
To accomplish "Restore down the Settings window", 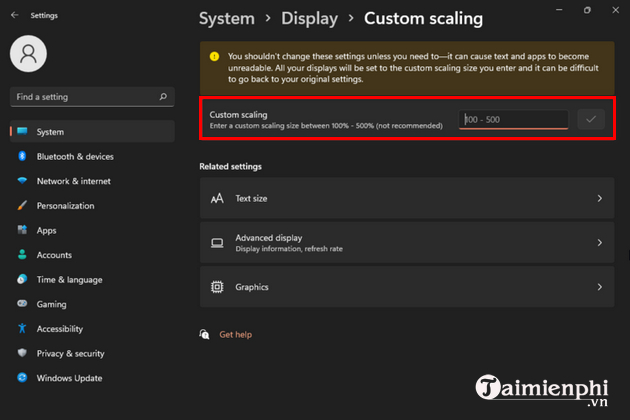I will coord(587,10).
